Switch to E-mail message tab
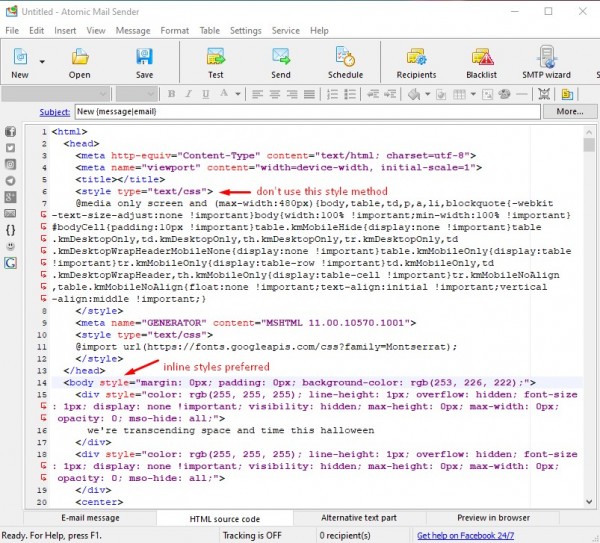600x543 pixels. tap(90, 518)
